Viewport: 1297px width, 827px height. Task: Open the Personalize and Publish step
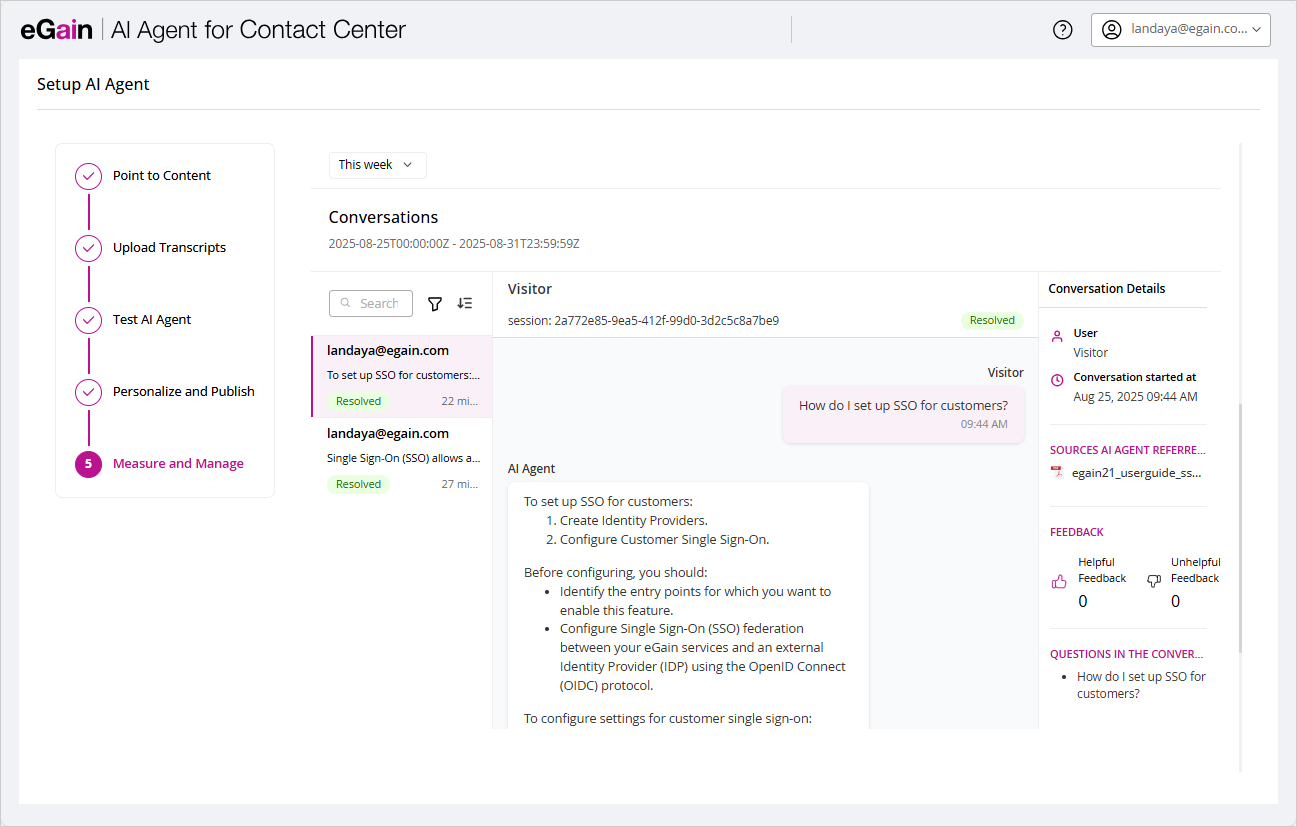tap(183, 392)
